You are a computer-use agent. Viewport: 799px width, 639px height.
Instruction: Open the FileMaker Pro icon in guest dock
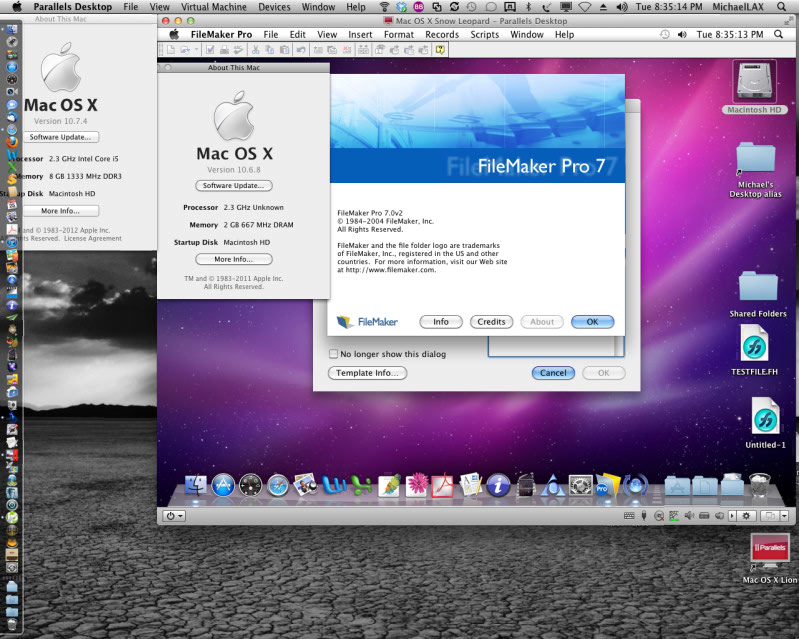point(608,485)
